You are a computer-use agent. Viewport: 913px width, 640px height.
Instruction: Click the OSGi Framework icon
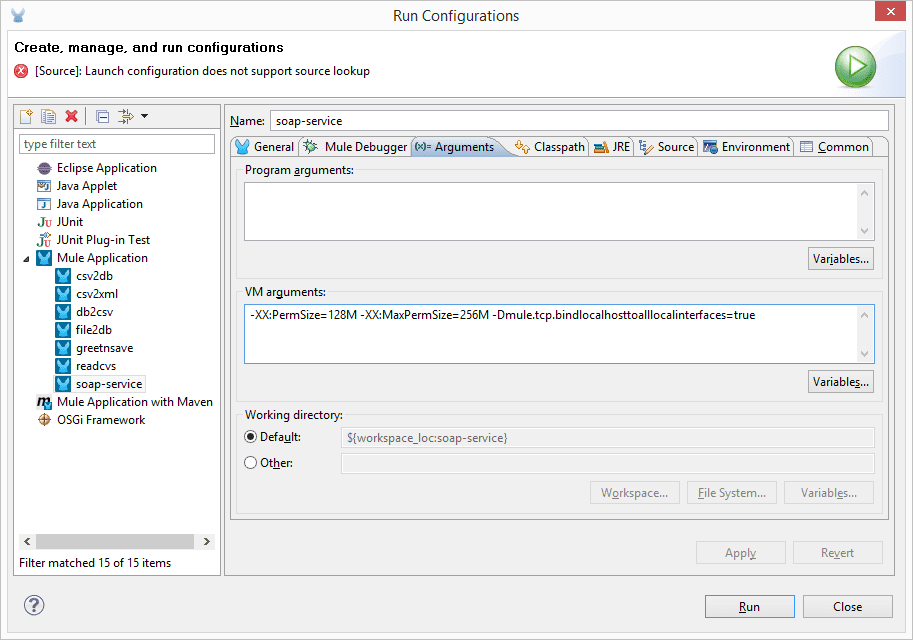point(44,420)
